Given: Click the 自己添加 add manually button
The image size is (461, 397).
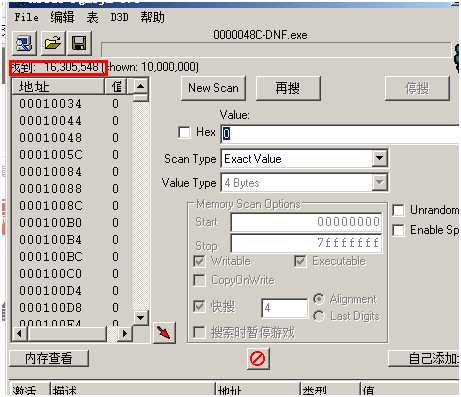Looking at the screenshot, I should point(425,359).
